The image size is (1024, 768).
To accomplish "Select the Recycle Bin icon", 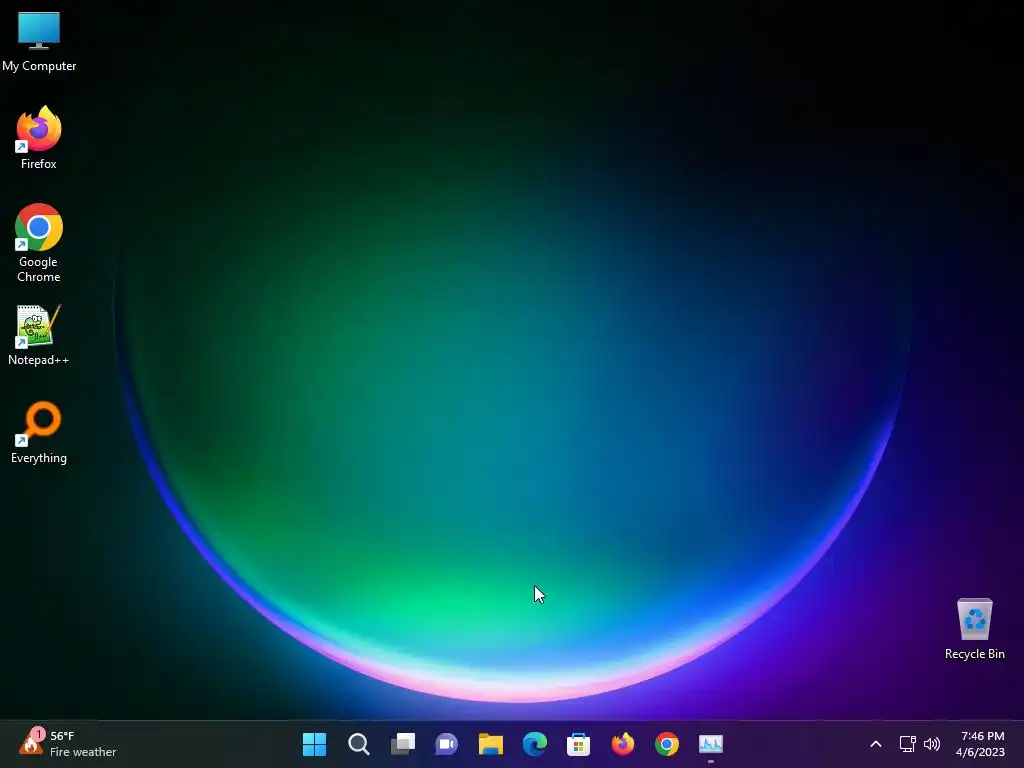I will 974,628.
